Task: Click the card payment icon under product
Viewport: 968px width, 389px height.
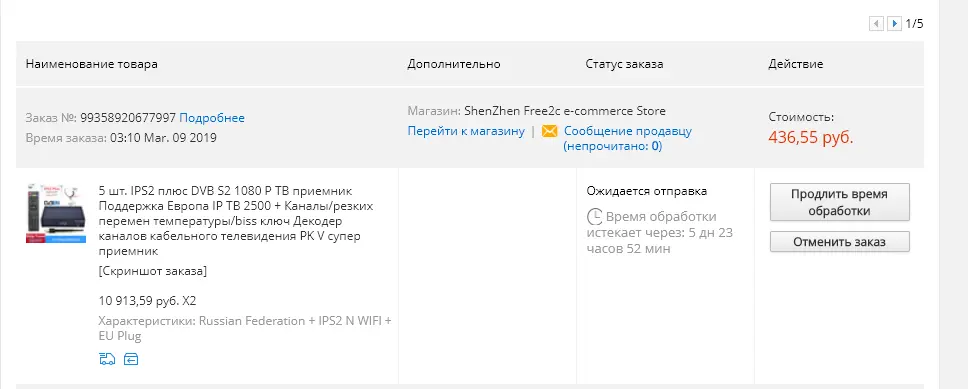Action: (x=131, y=359)
